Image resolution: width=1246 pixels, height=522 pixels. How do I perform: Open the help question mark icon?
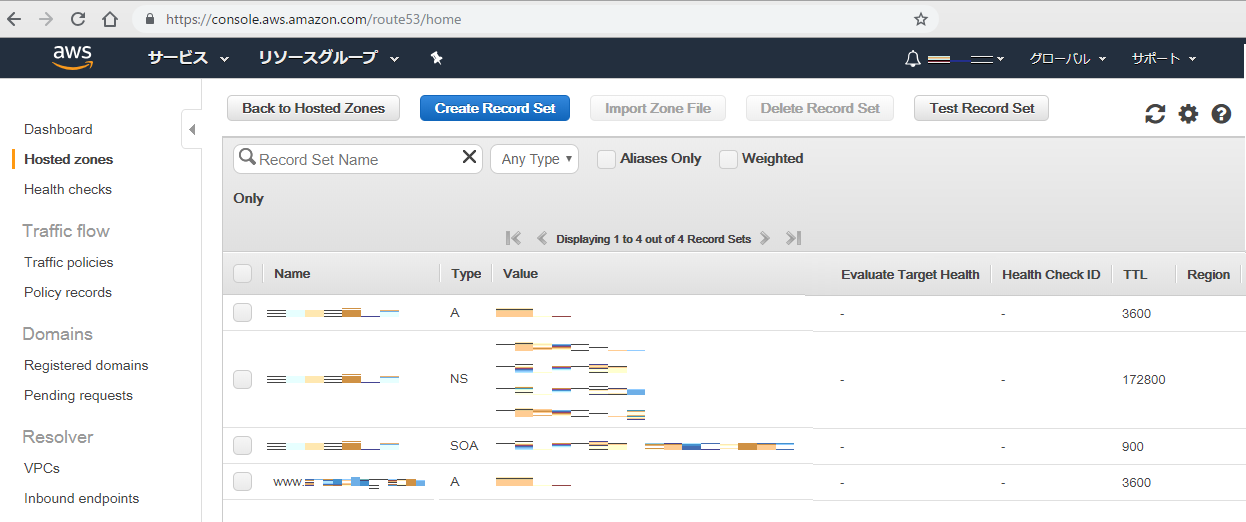1221,114
